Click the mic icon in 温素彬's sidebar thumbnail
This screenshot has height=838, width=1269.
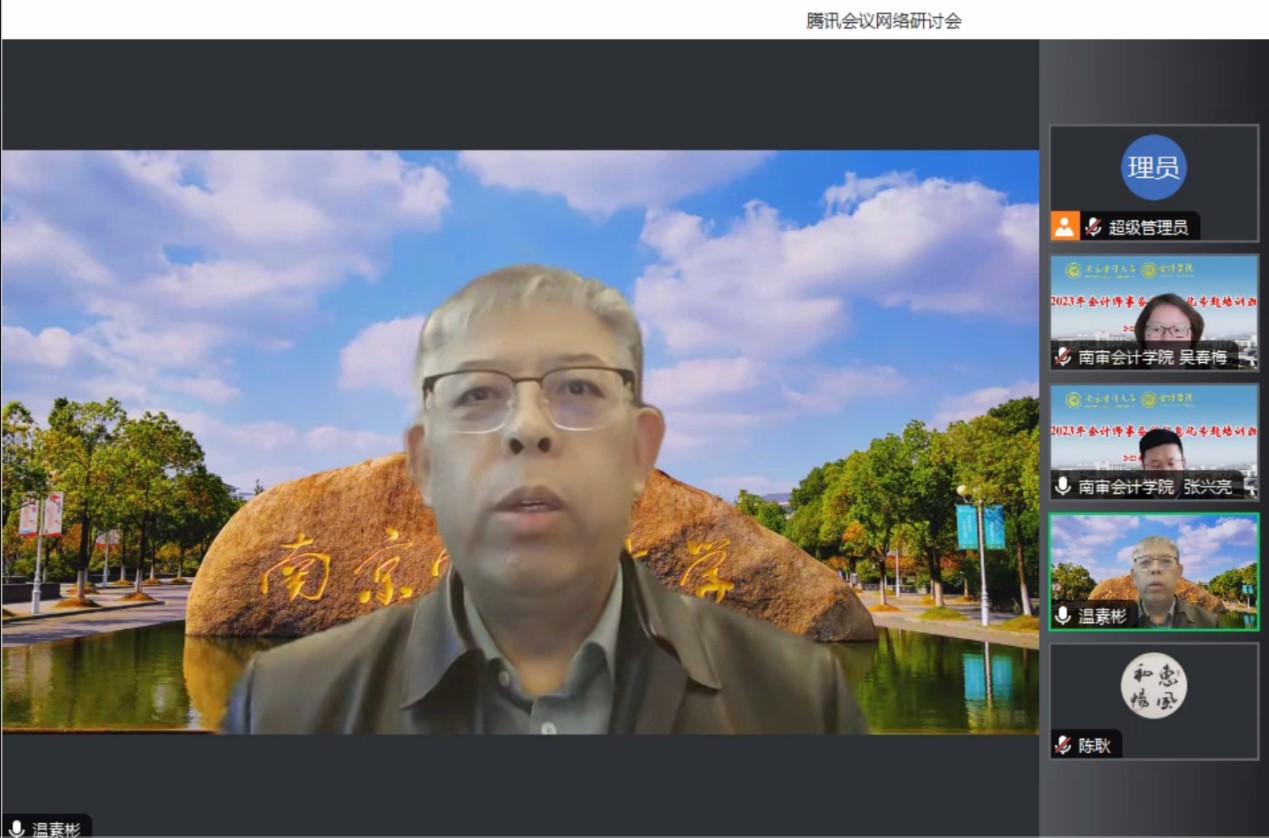pos(1063,616)
